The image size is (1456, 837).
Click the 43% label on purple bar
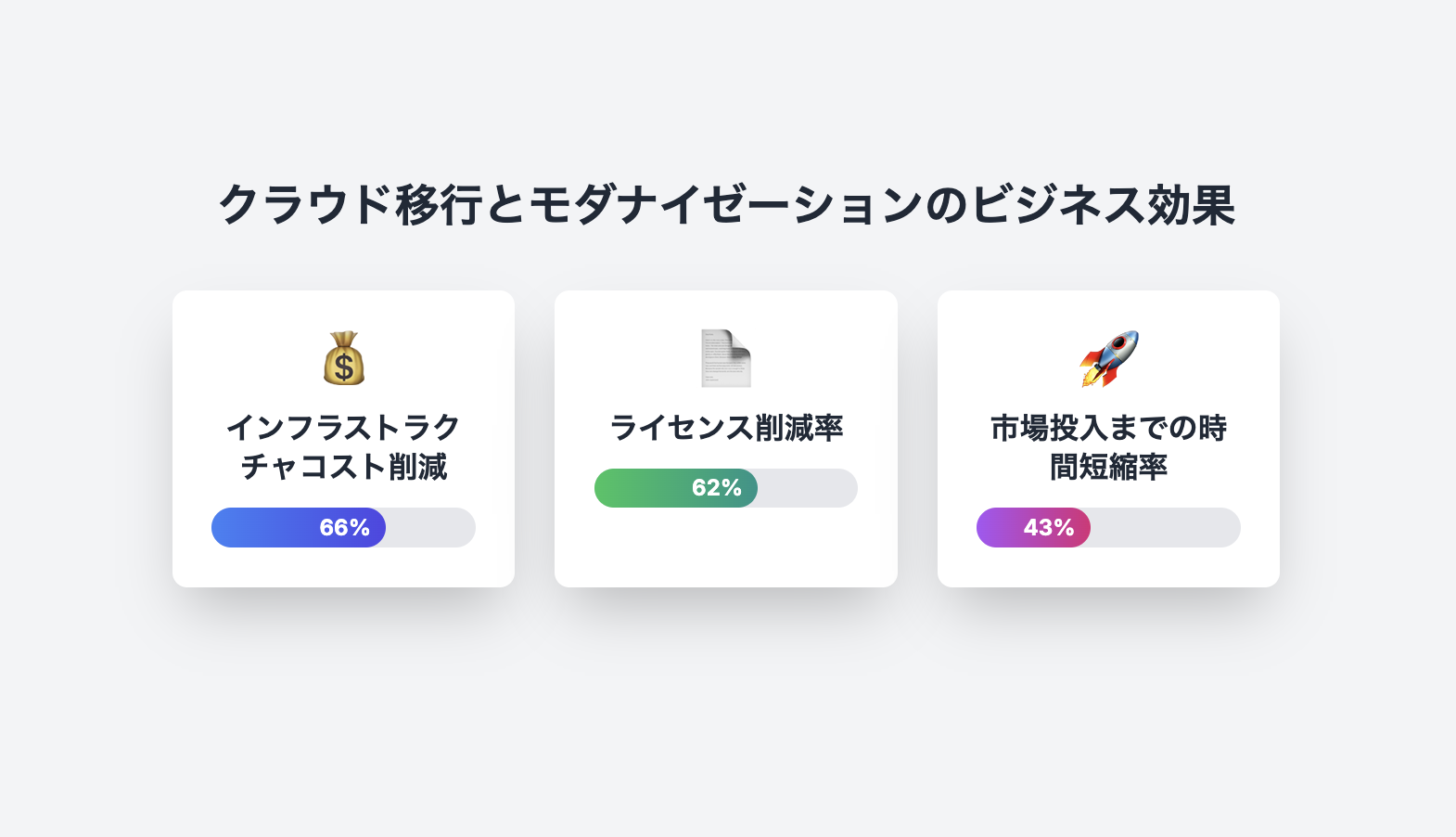(x=1048, y=527)
